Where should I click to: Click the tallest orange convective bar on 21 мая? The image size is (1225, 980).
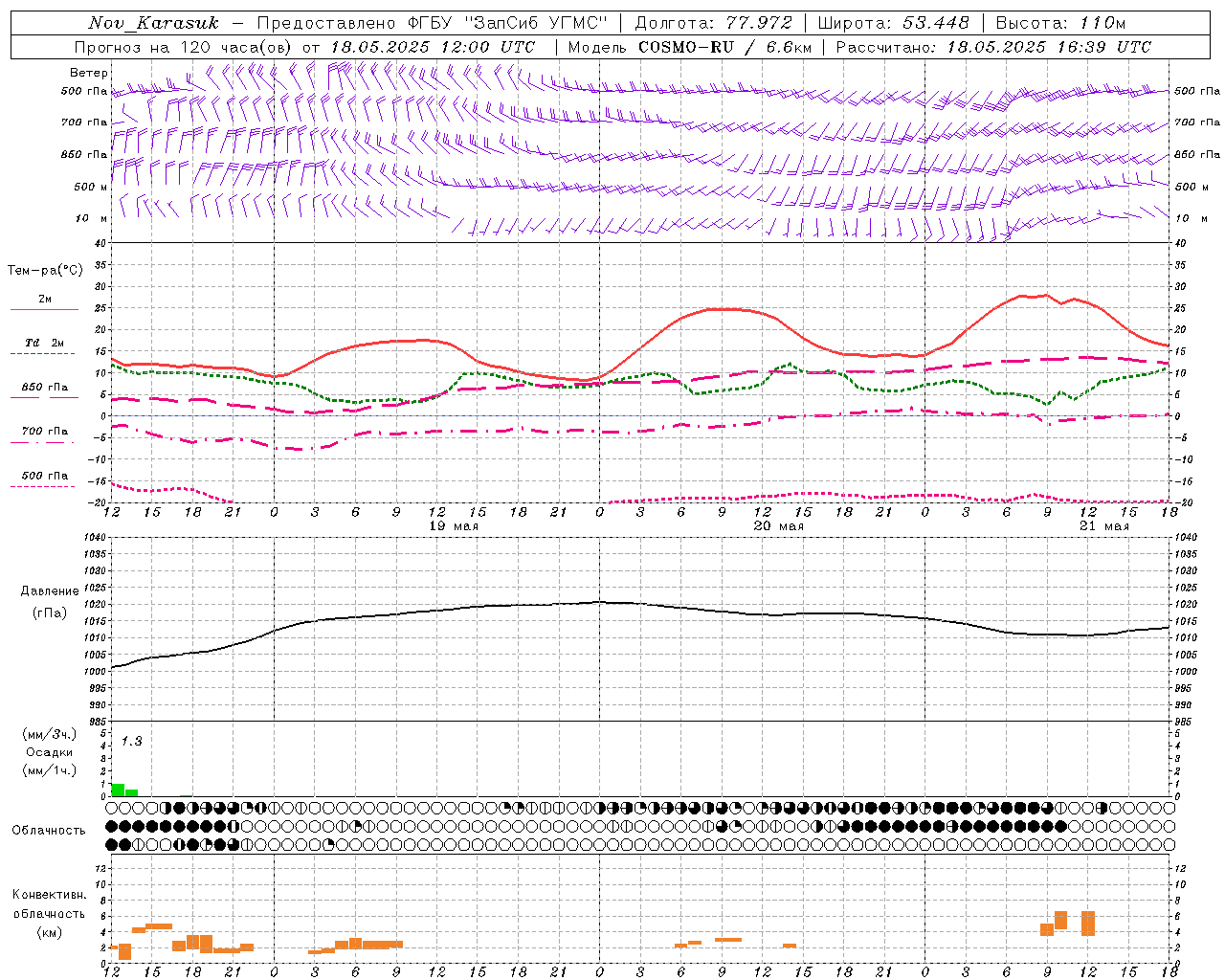tap(1087, 923)
